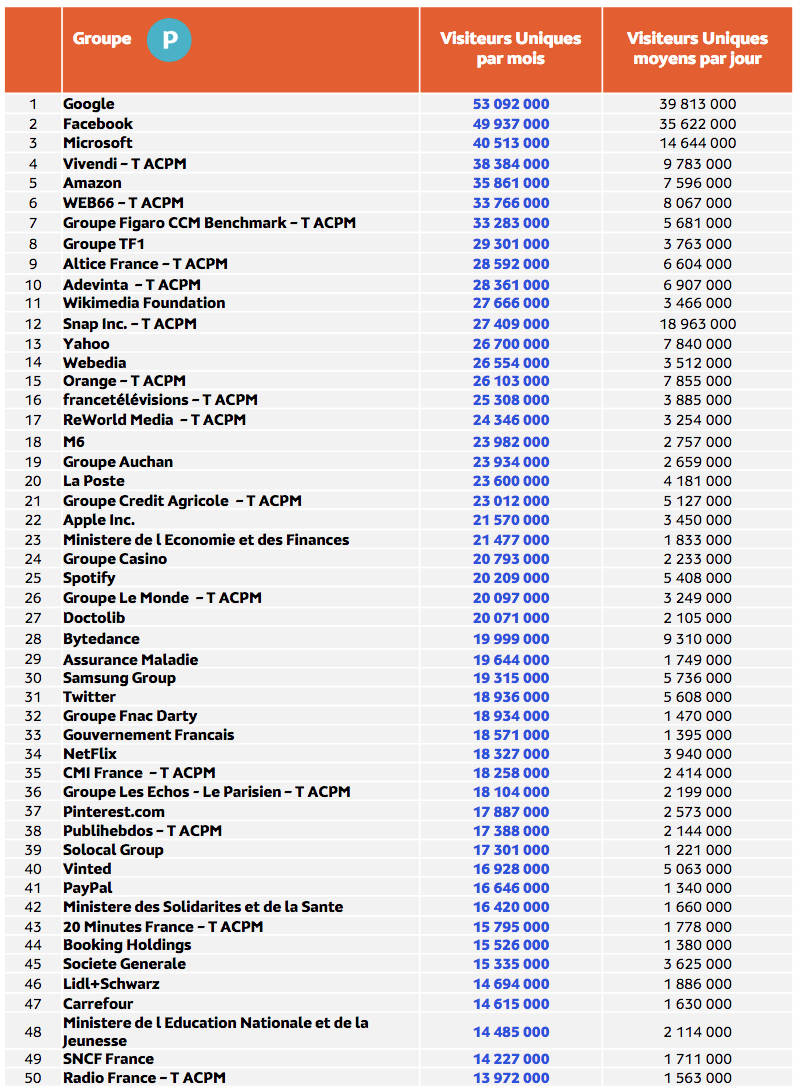Click the Spotify entry

pyautogui.click(x=88, y=578)
